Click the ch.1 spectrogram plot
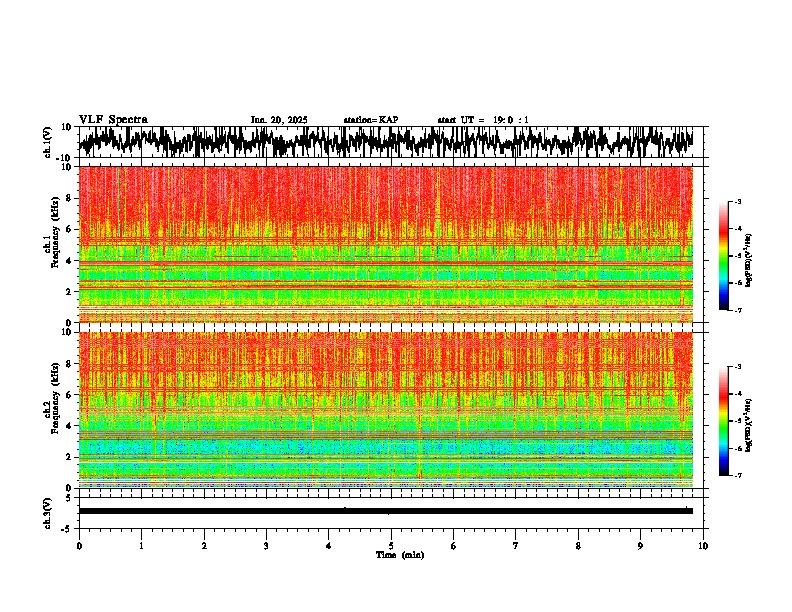The image size is (792, 612). point(386,244)
